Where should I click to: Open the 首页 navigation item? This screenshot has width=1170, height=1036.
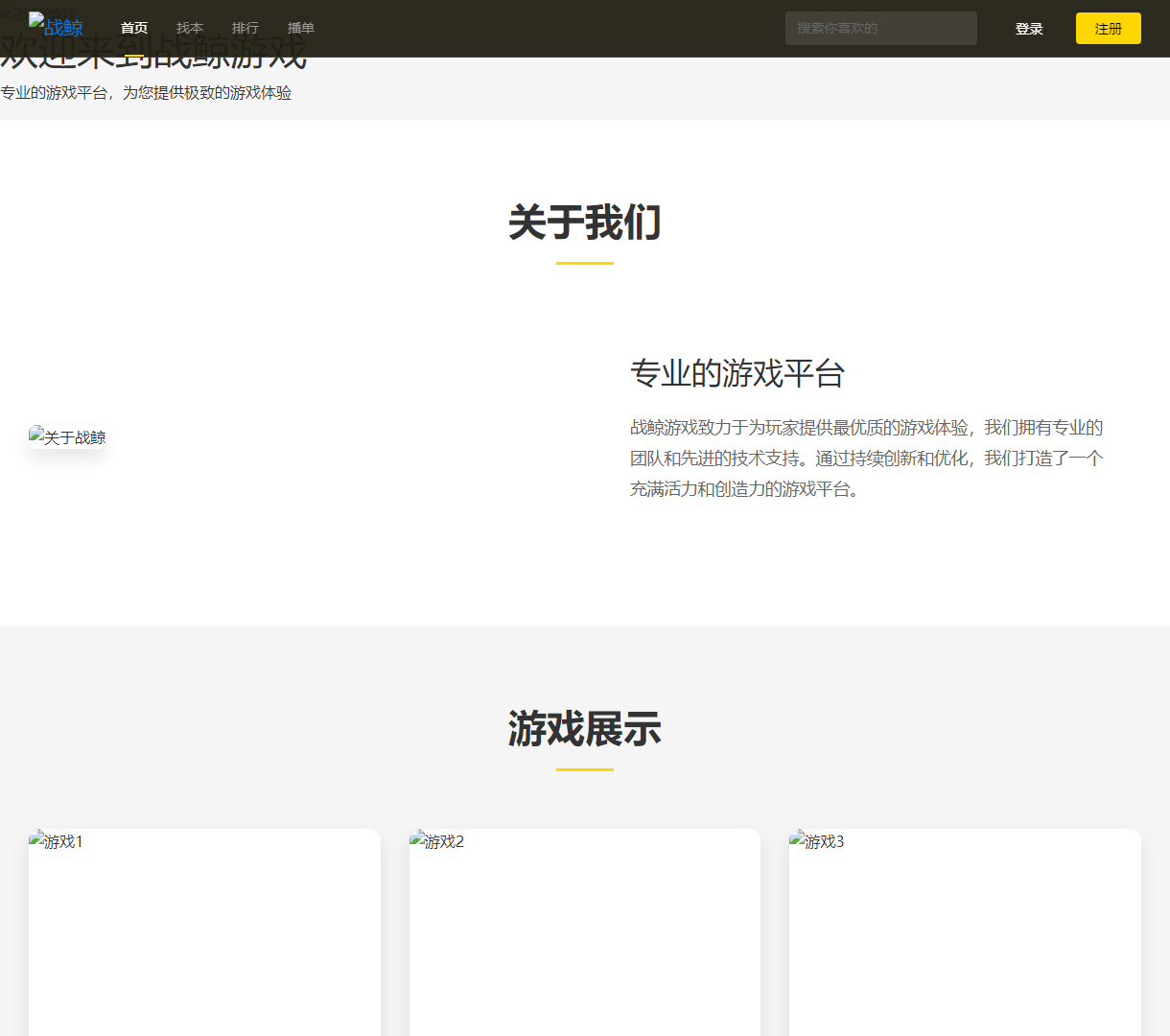coord(134,28)
